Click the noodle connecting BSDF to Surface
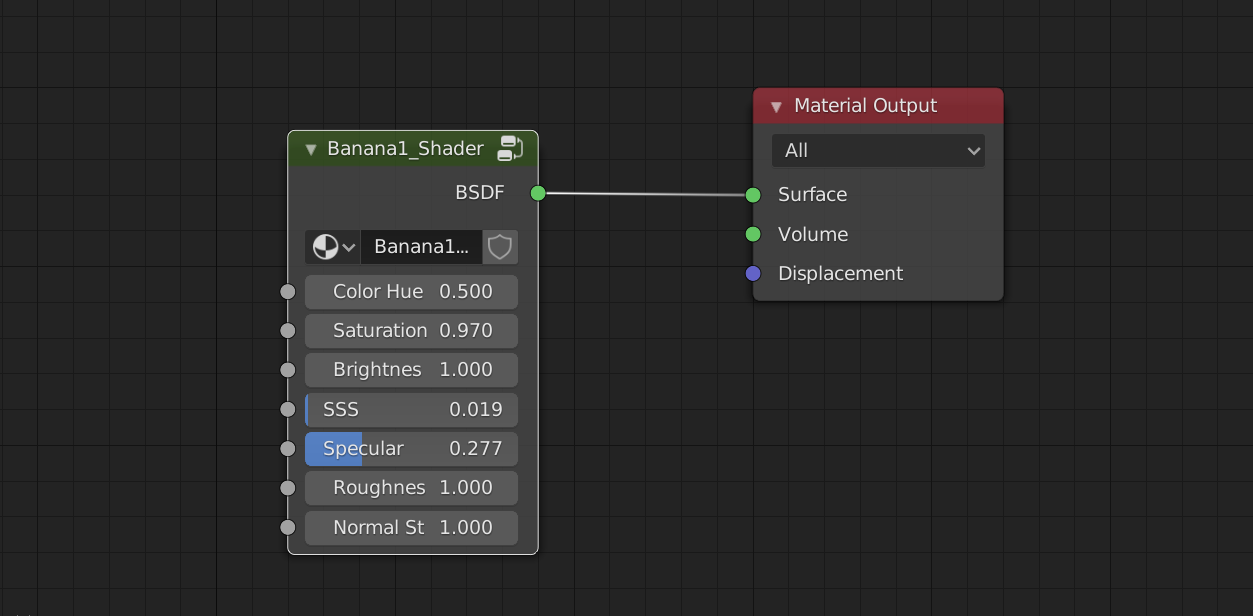This screenshot has height=616, width=1253. click(645, 194)
